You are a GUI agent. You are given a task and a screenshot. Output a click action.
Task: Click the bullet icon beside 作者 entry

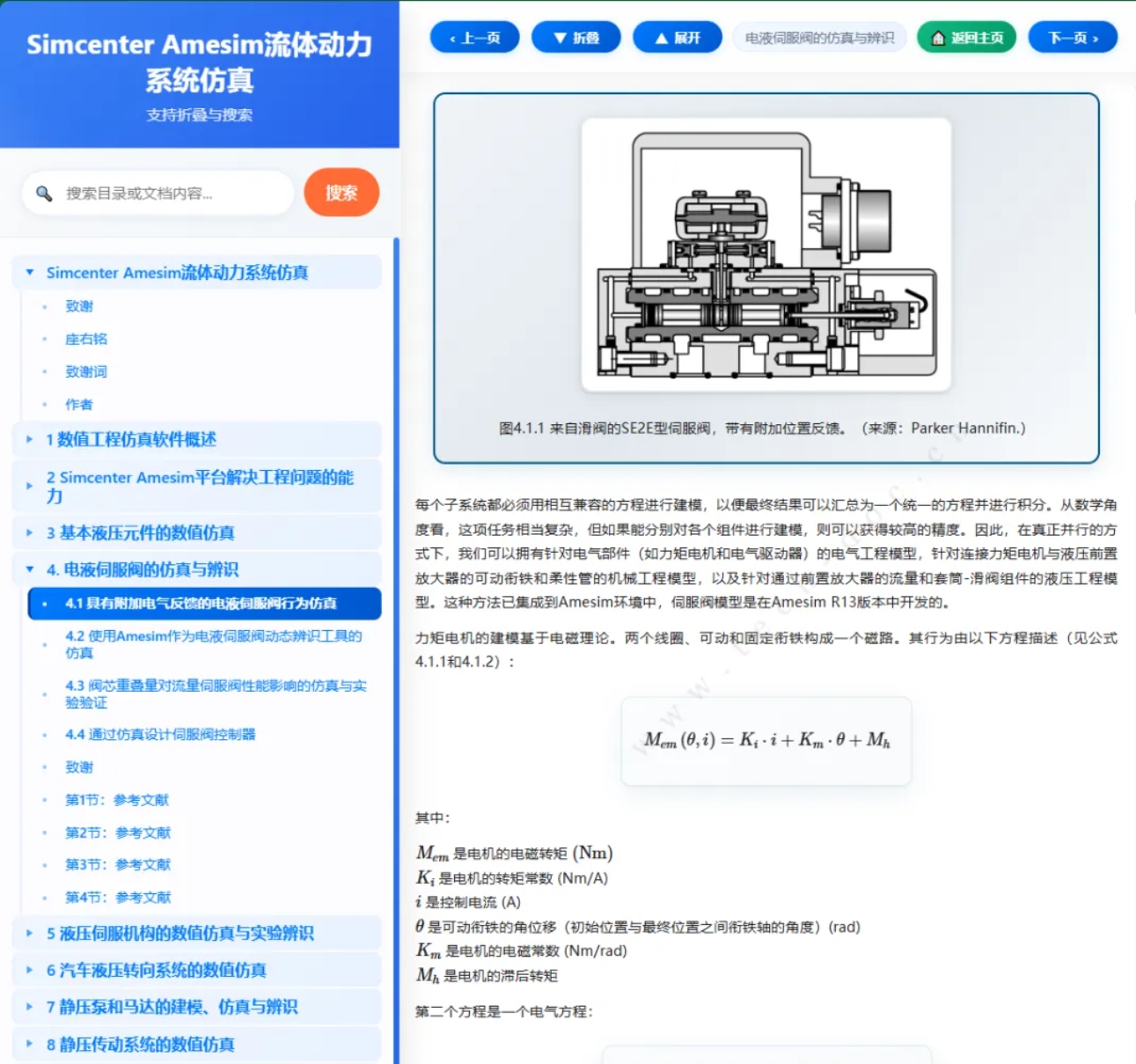pyautogui.click(x=46, y=405)
